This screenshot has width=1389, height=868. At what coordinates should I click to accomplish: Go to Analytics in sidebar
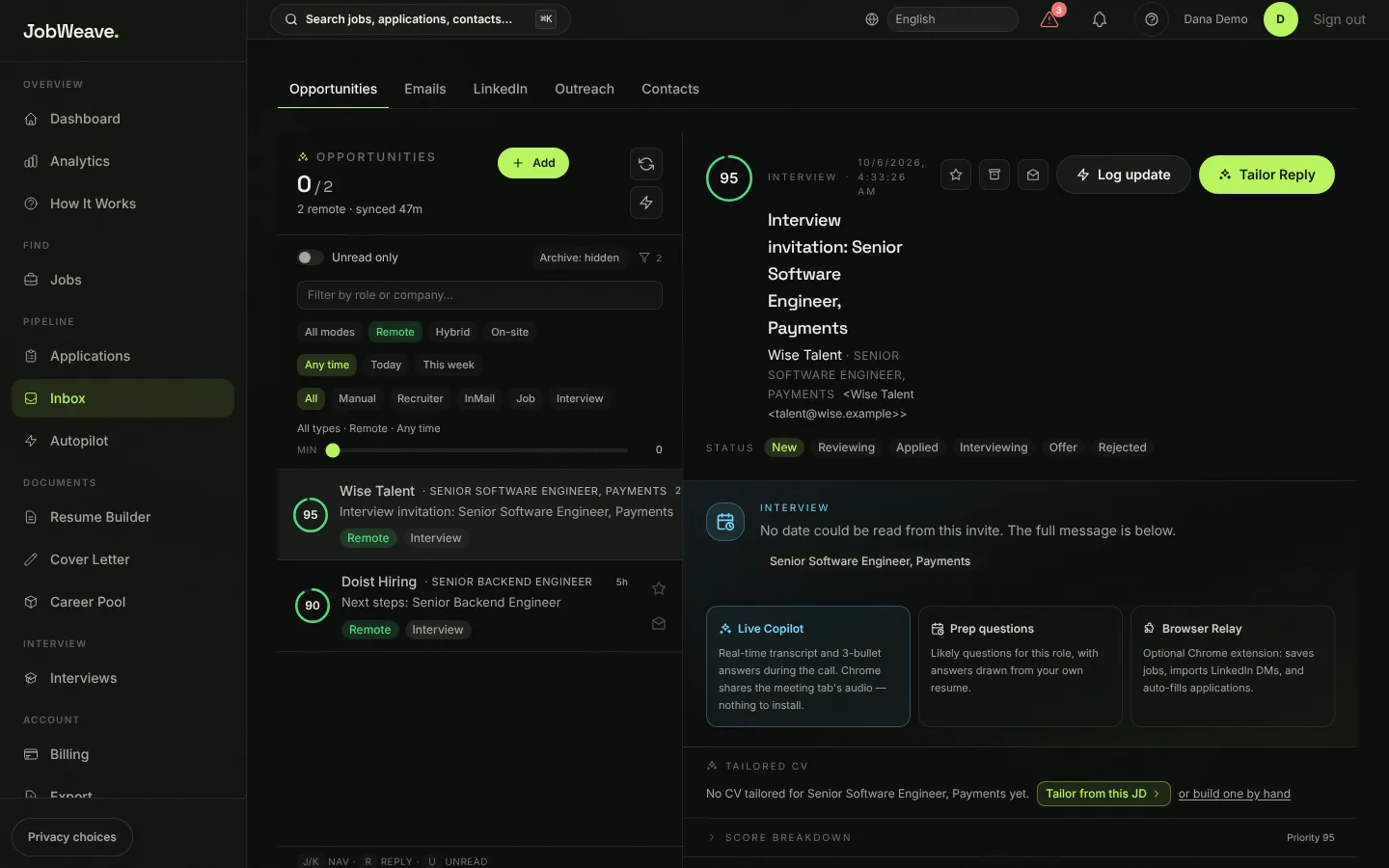(x=123, y=161)
